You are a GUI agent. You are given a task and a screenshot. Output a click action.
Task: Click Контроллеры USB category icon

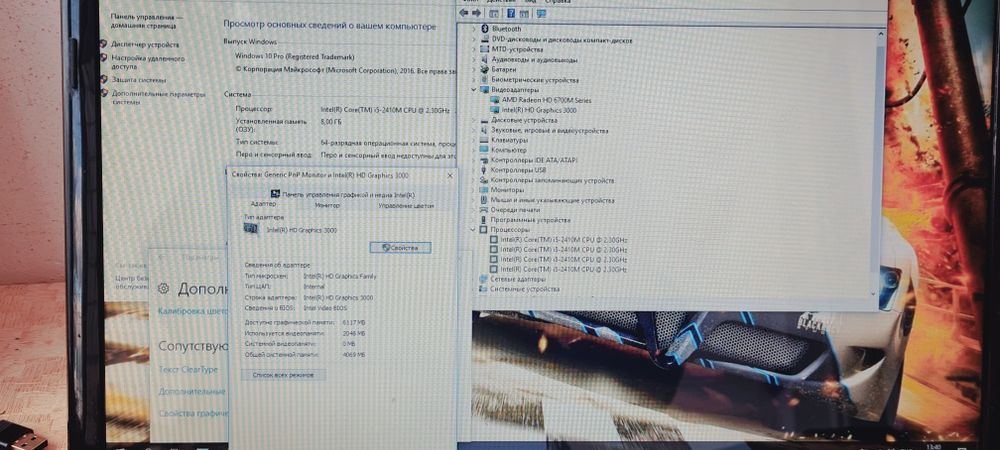pos(484,170)
